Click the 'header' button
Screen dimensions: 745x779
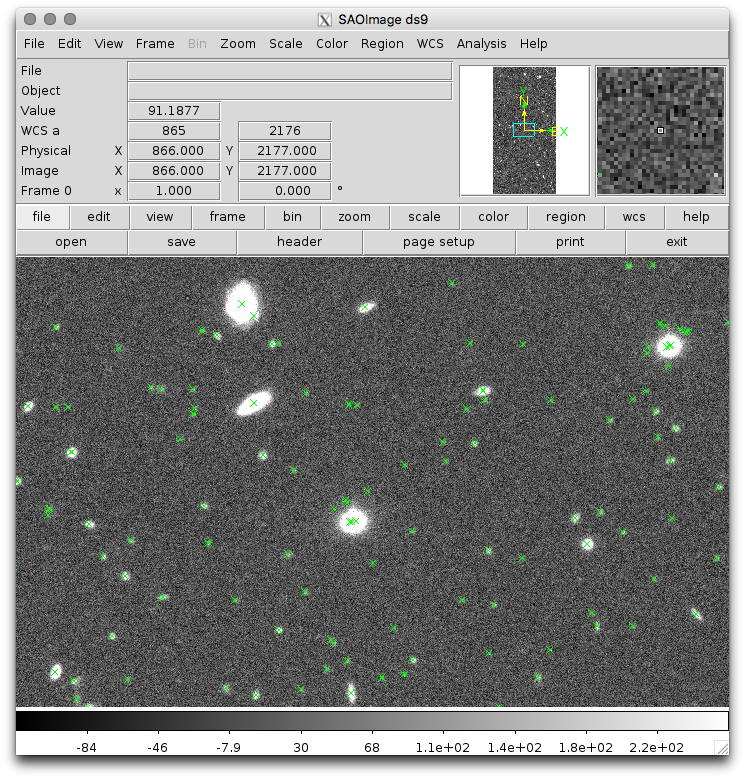coord(299,242)
